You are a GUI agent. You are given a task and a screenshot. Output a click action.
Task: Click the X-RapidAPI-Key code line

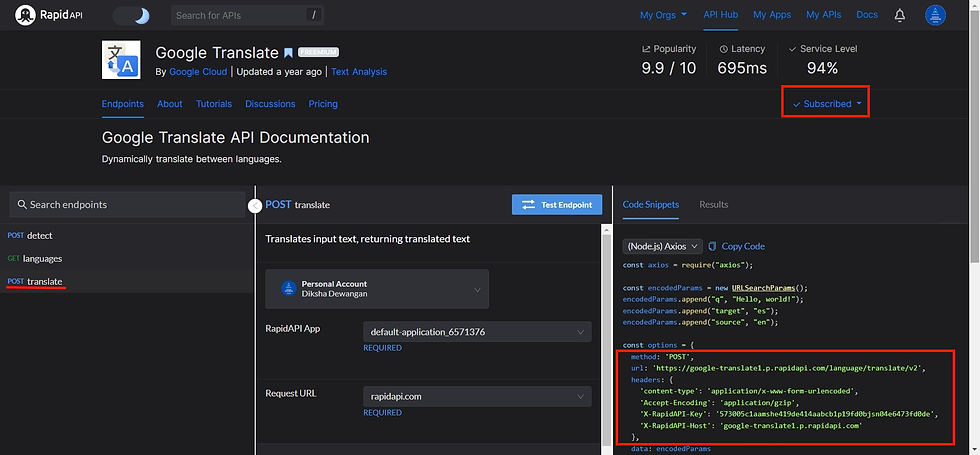(x=789, y=414)
